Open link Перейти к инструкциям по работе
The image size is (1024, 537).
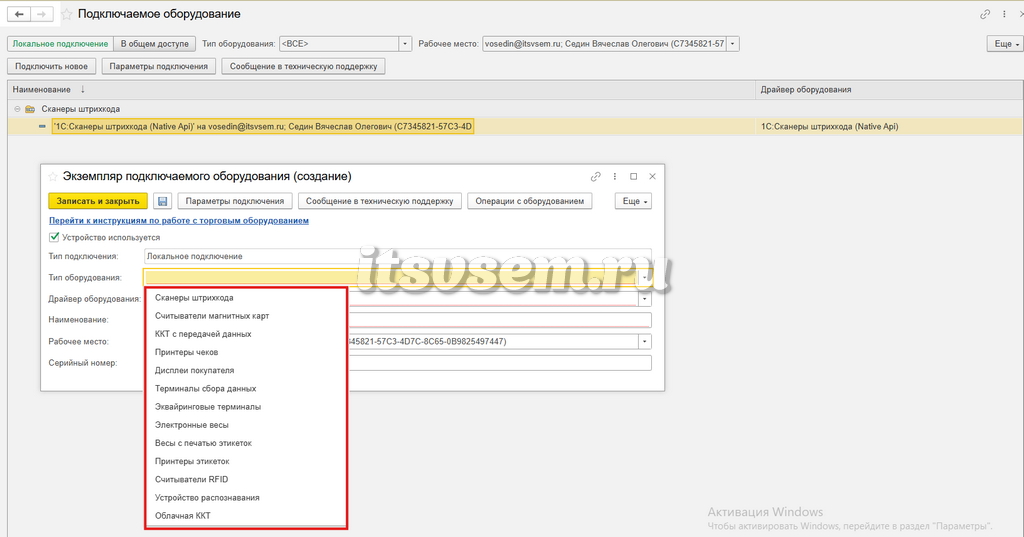coord(179,221)
